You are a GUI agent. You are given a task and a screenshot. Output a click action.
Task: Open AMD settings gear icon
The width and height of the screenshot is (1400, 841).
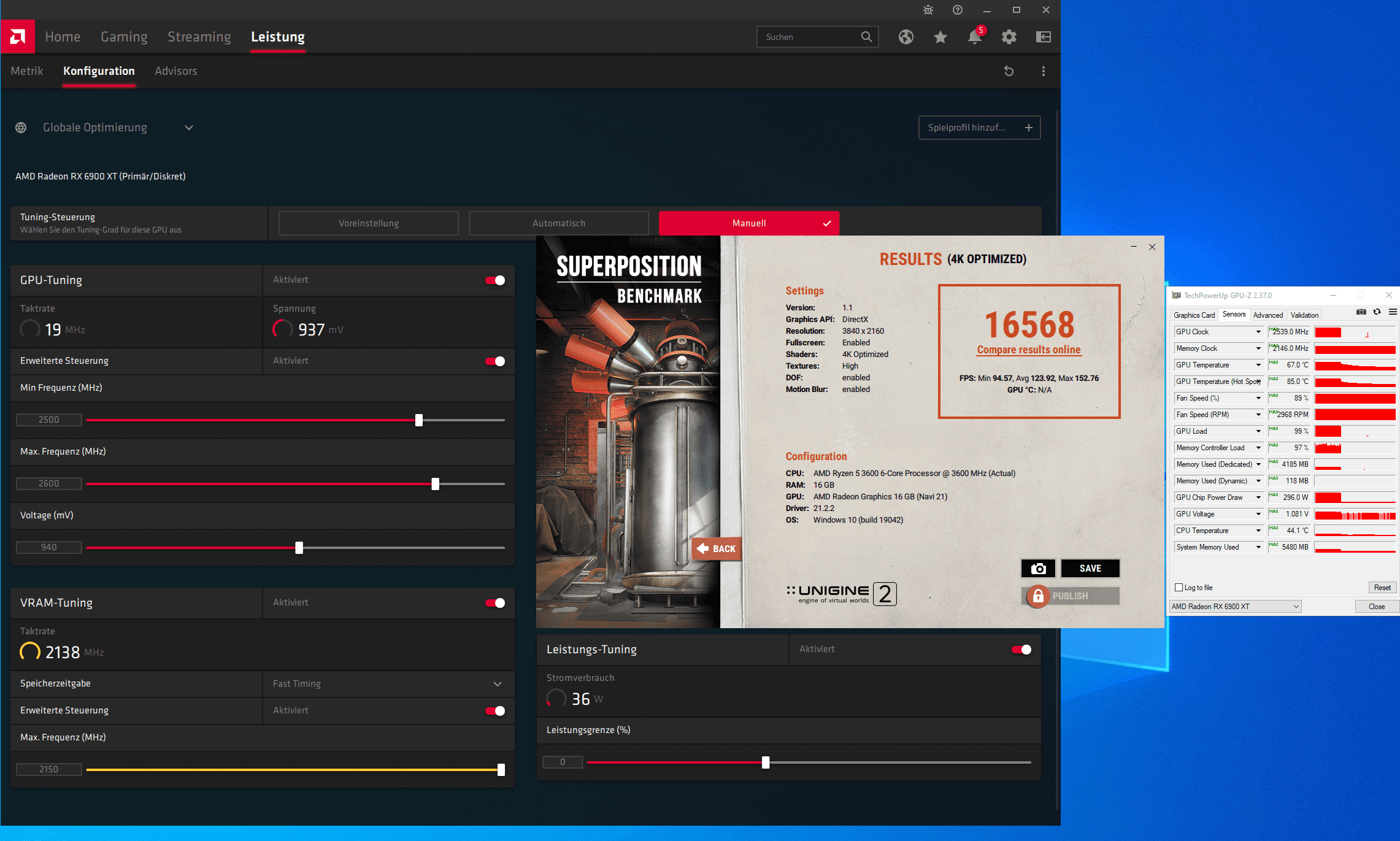1009,37
